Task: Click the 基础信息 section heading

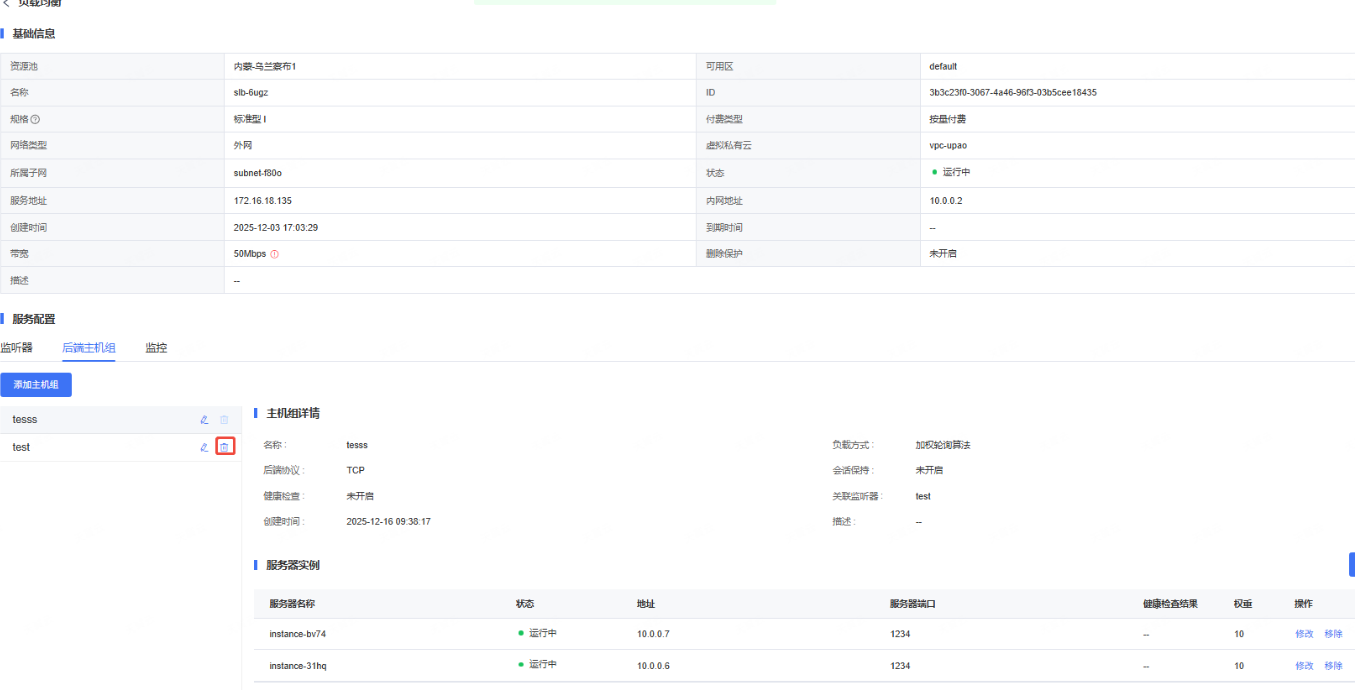Action: pos(33,34)
